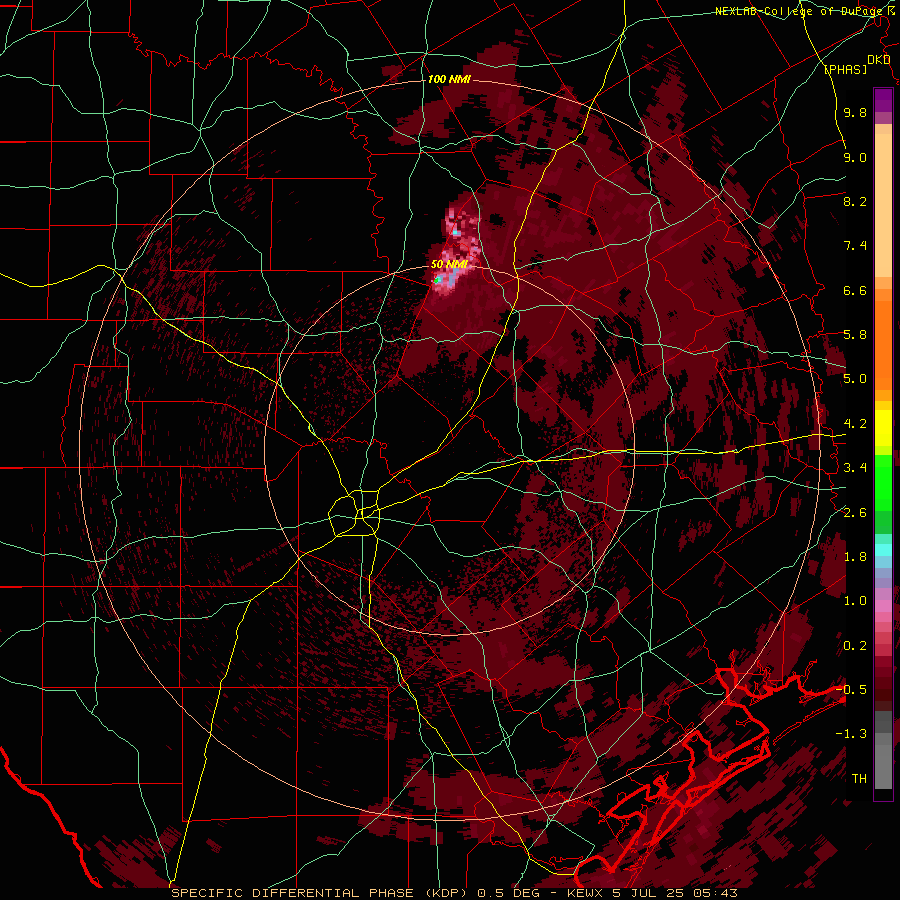Click the 9.0 value on the color scale
900x900 pixels.
pyautogui.click(x=855, y=157)
